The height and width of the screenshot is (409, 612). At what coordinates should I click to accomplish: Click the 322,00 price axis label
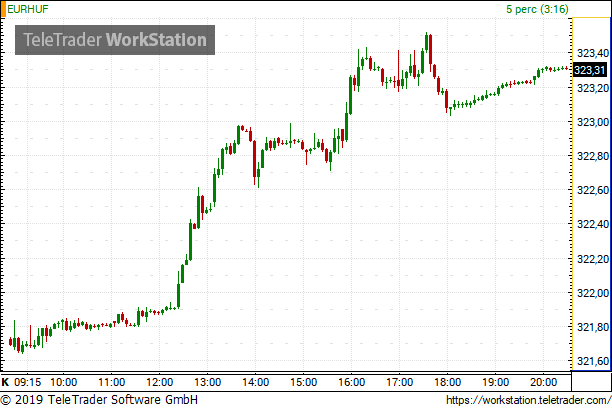[x=593, y=293]
